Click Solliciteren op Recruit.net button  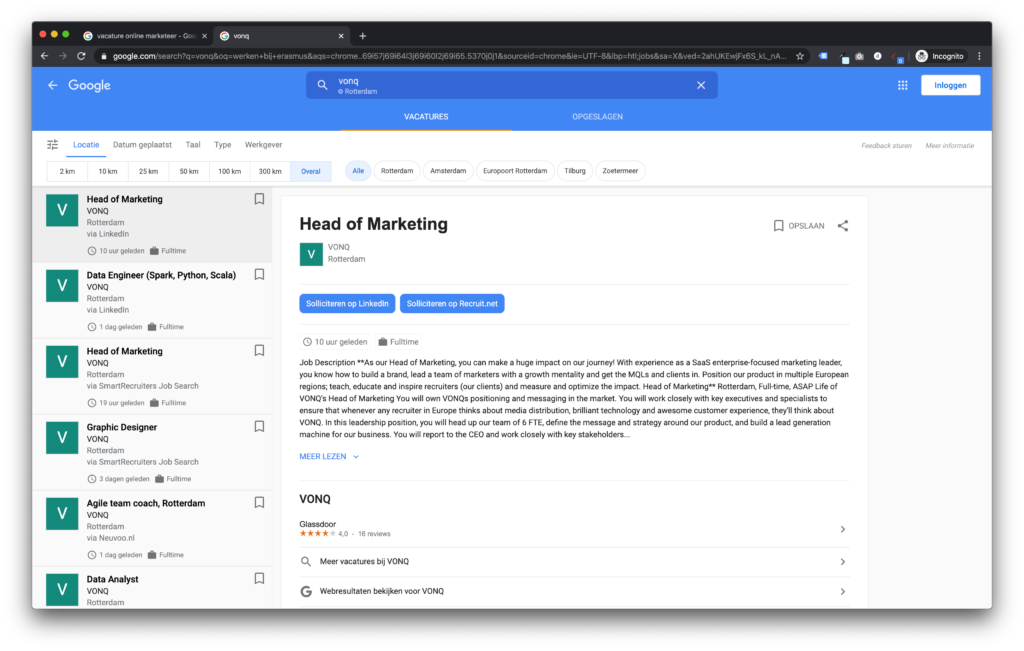(x=452, y=304)
